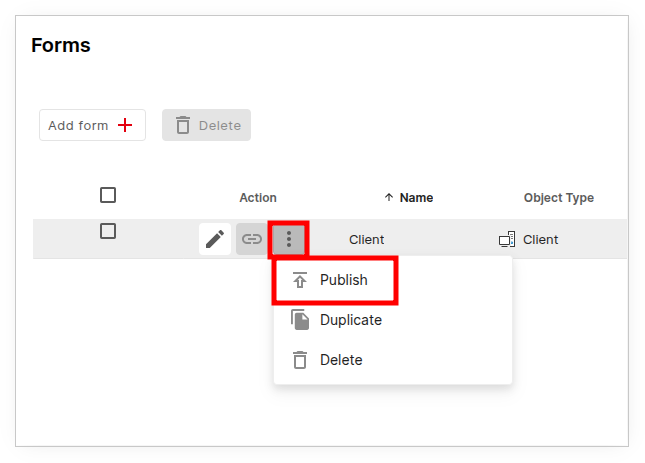The width and height of the screenshot is (645, 463).
Task: Click the trash icon in the toolbar Delete button
Action: click(183, 125)
